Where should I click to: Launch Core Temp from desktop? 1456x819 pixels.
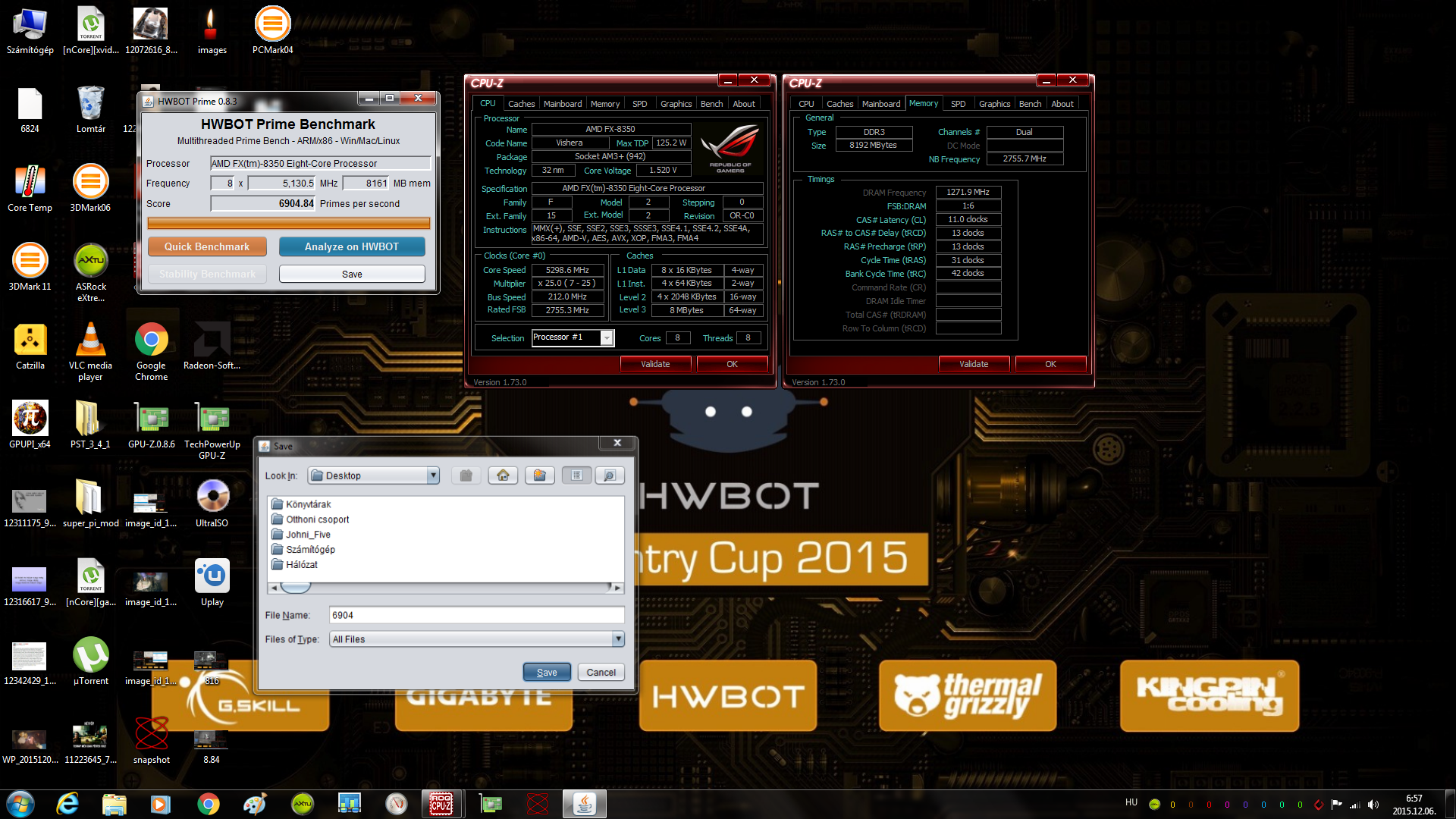coord(30,188)
